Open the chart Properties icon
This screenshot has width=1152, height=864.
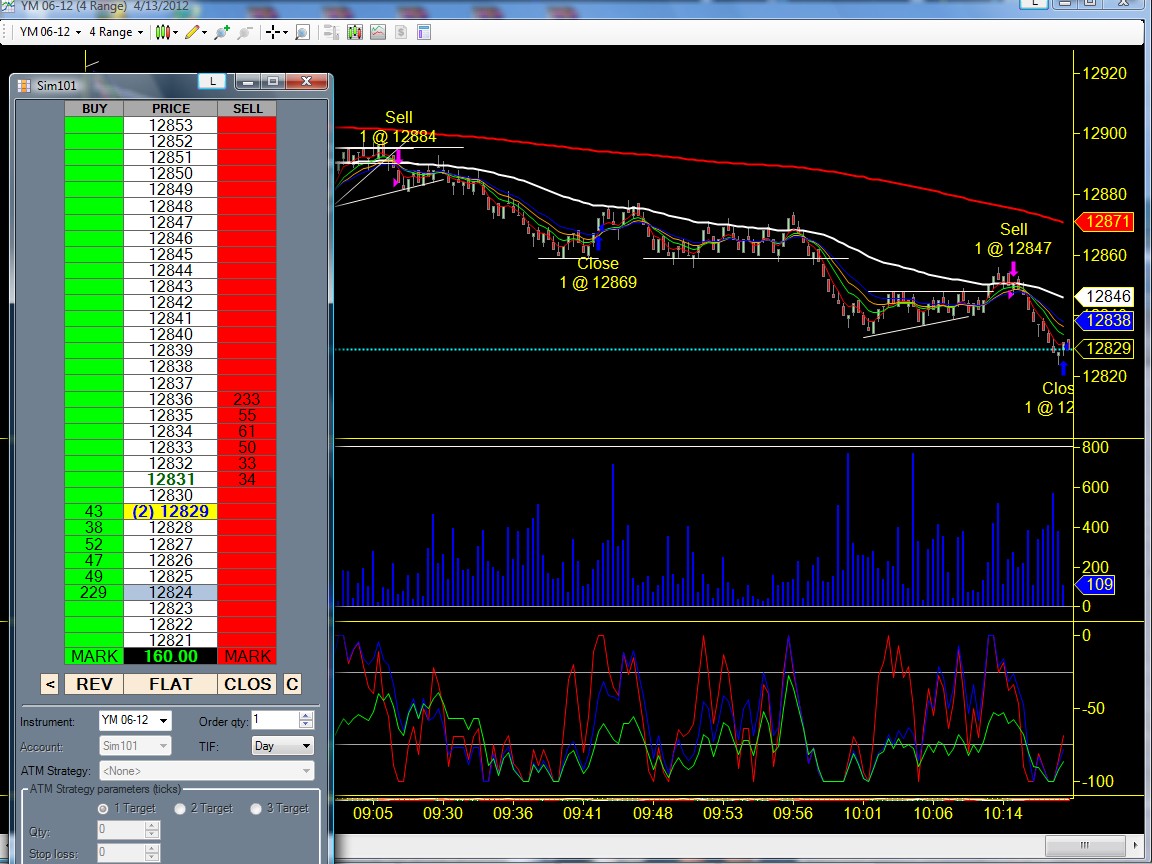[424, 32]
